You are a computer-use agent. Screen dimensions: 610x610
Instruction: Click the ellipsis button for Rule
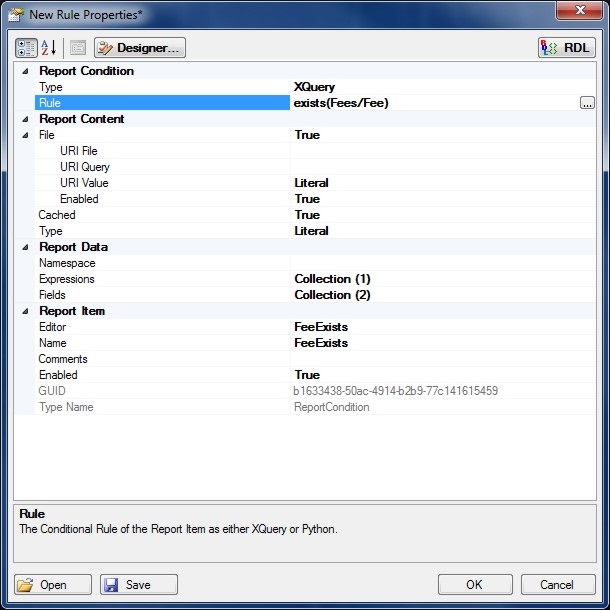[587, 103]
